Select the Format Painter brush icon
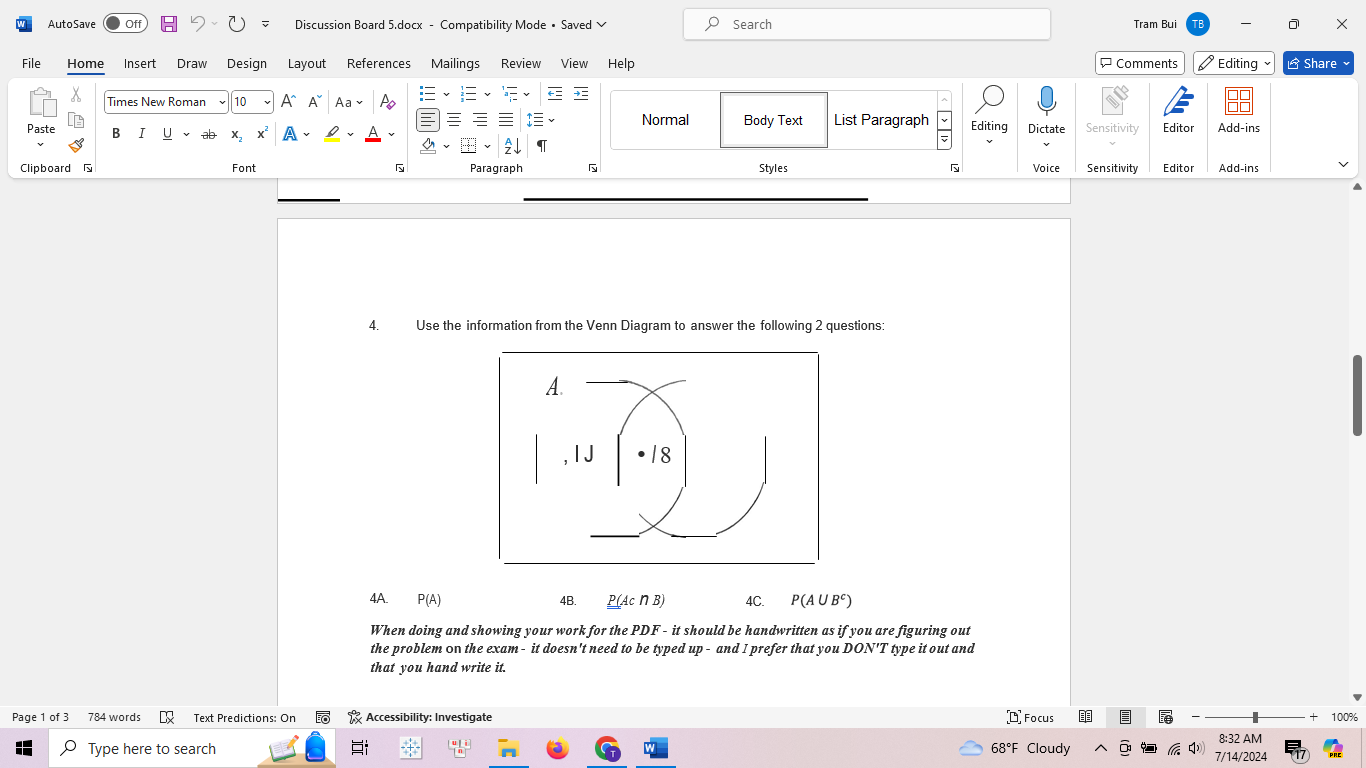 [x=76, y=145]
